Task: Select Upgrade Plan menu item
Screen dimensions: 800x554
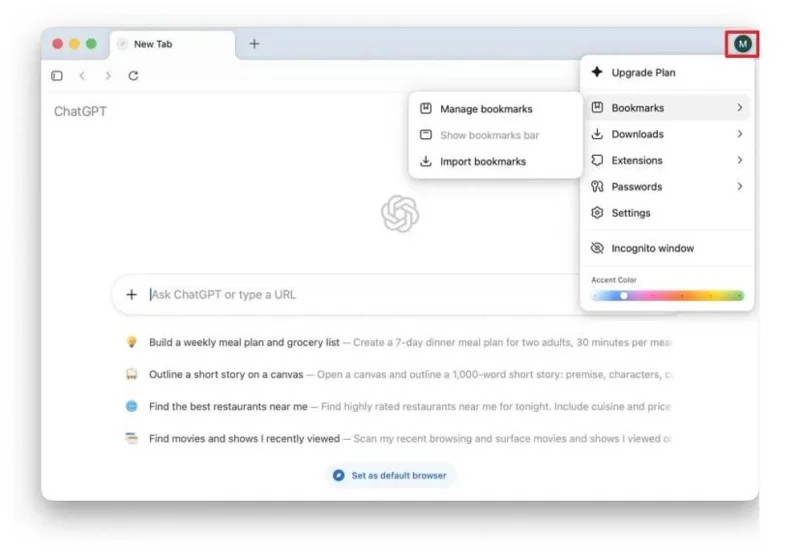Action: [x=667, y=72]
